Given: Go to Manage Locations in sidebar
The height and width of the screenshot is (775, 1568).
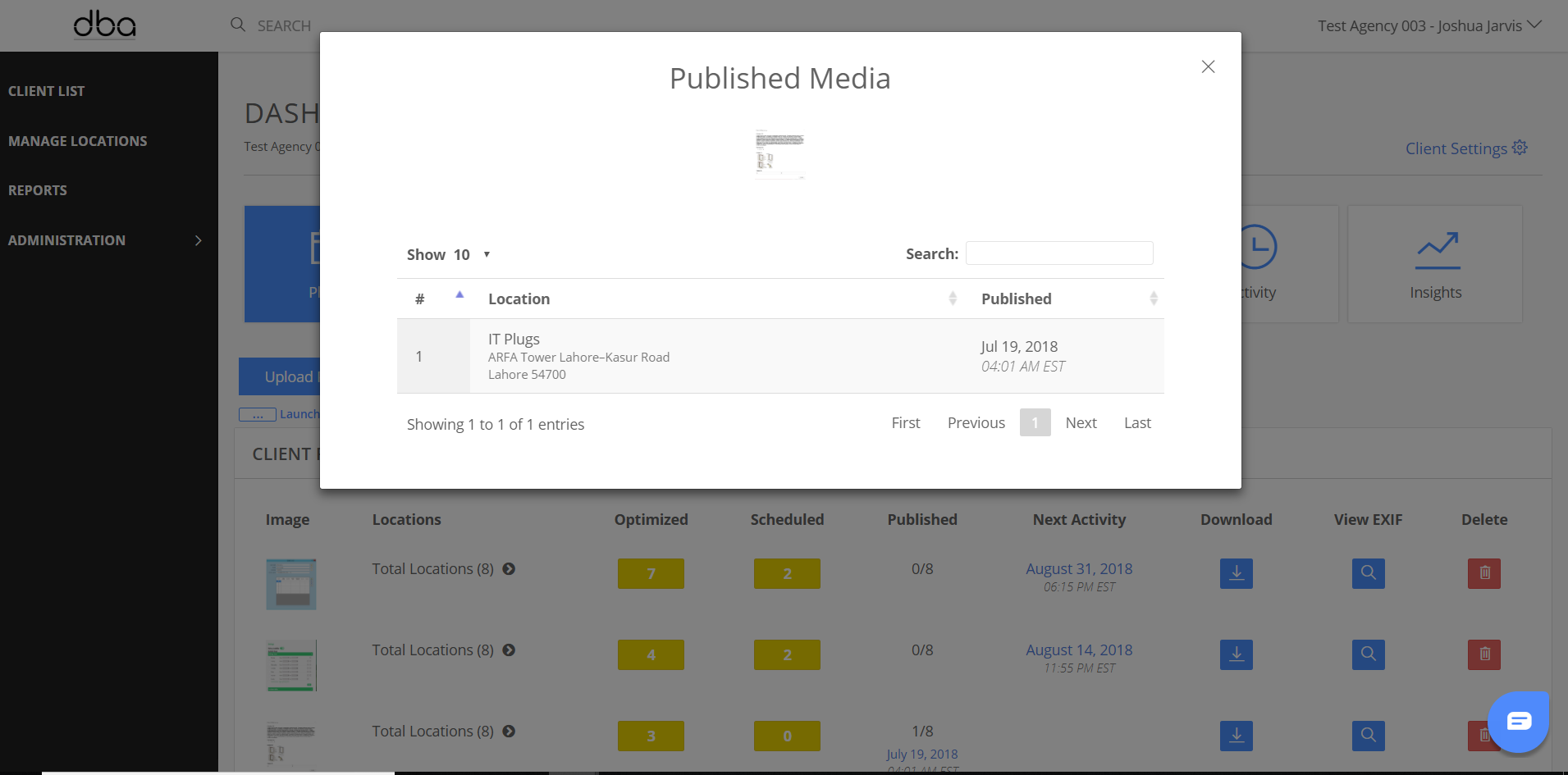Looking at the screenshot, I should click(78, 141).
